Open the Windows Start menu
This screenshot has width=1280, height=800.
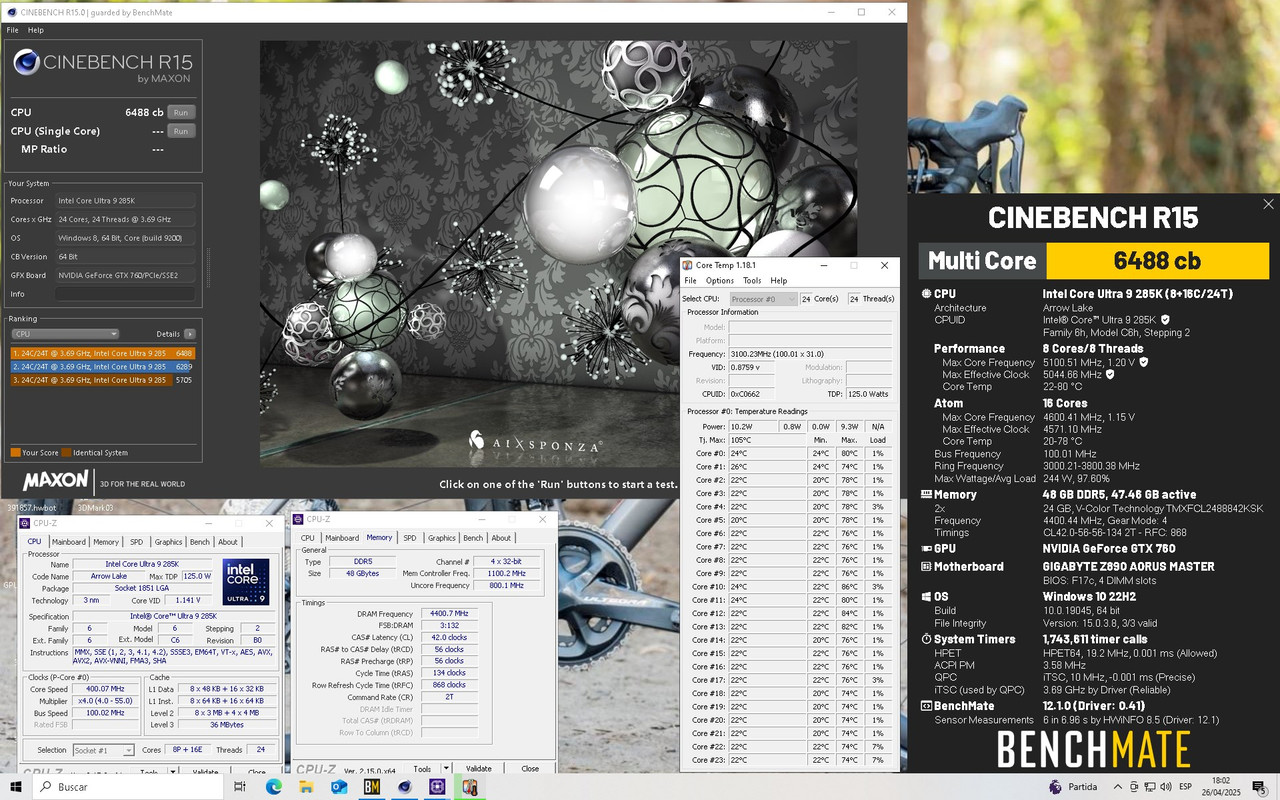pos(16,787)
